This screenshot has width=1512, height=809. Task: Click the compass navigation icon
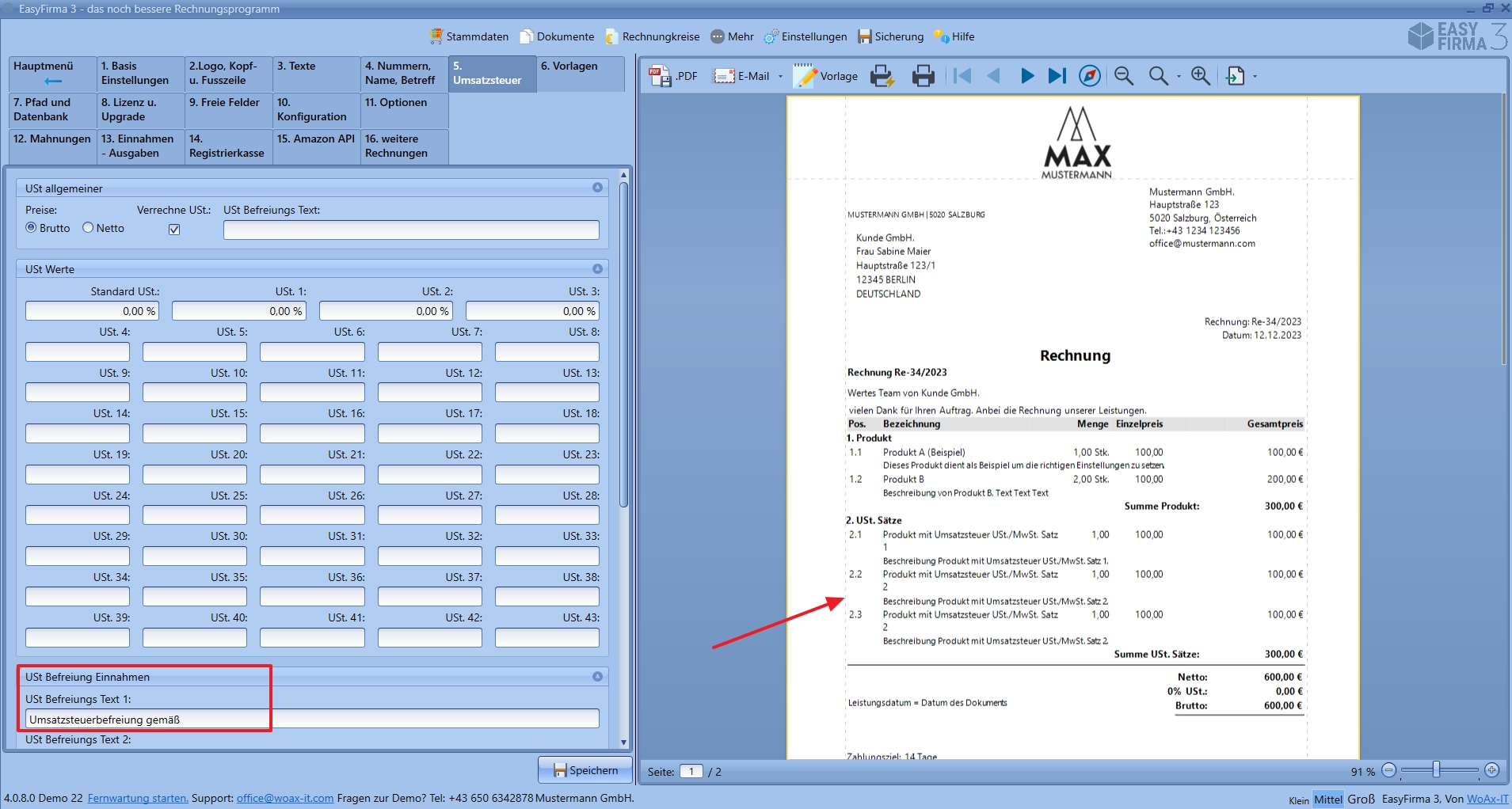click(1090, 76)
